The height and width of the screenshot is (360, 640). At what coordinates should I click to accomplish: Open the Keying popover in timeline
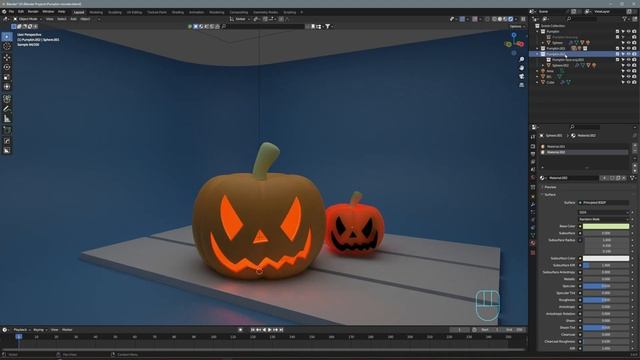coord(39,330)
